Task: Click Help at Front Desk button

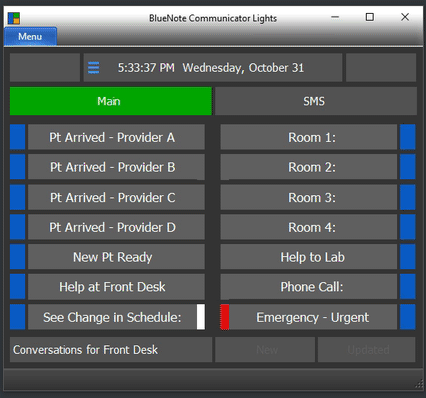Action: (116, 287)
